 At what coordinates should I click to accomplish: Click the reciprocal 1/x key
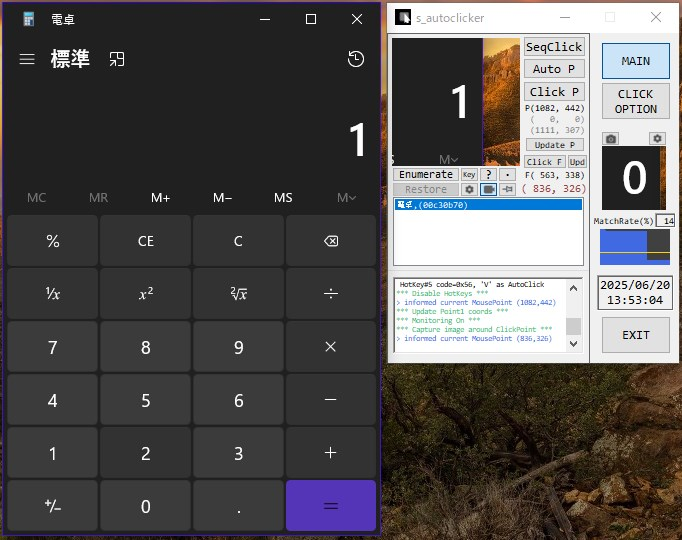[53, 294]
